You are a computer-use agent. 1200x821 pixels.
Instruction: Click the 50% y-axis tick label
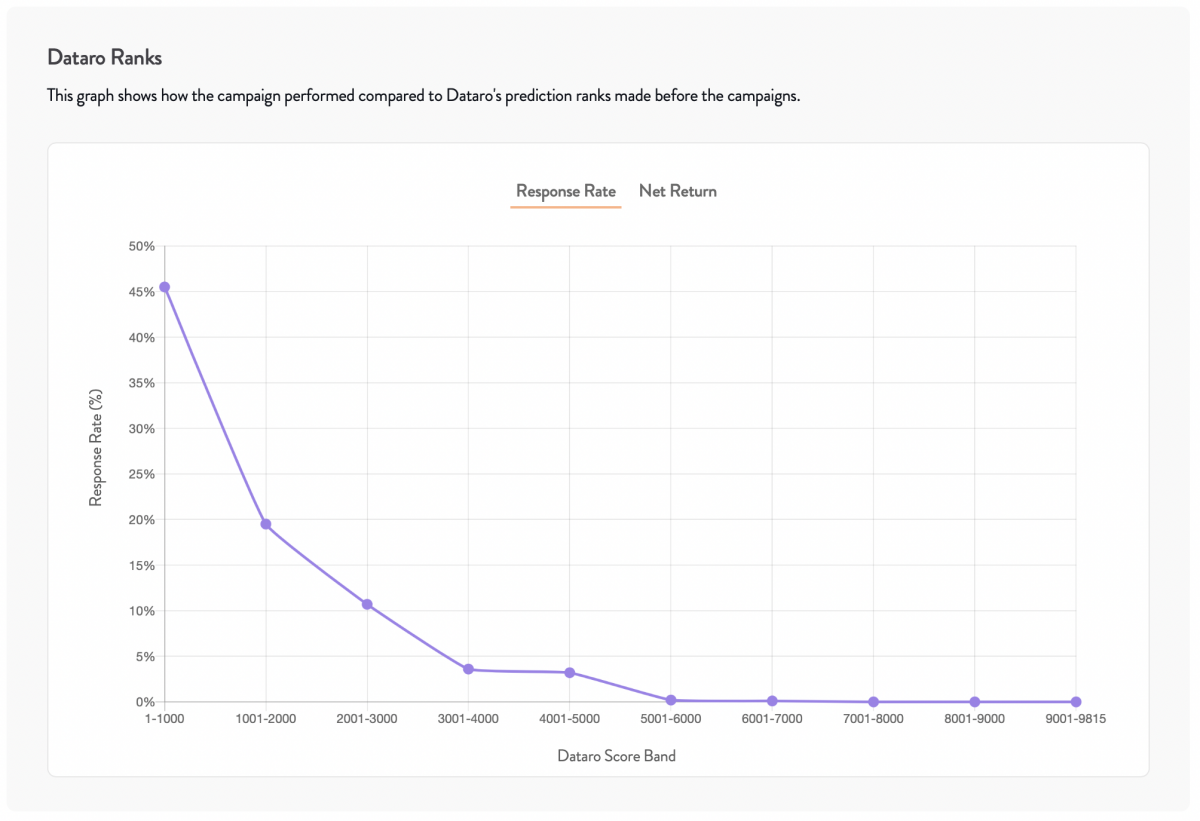pyautogui.click(x=140, y=246)
